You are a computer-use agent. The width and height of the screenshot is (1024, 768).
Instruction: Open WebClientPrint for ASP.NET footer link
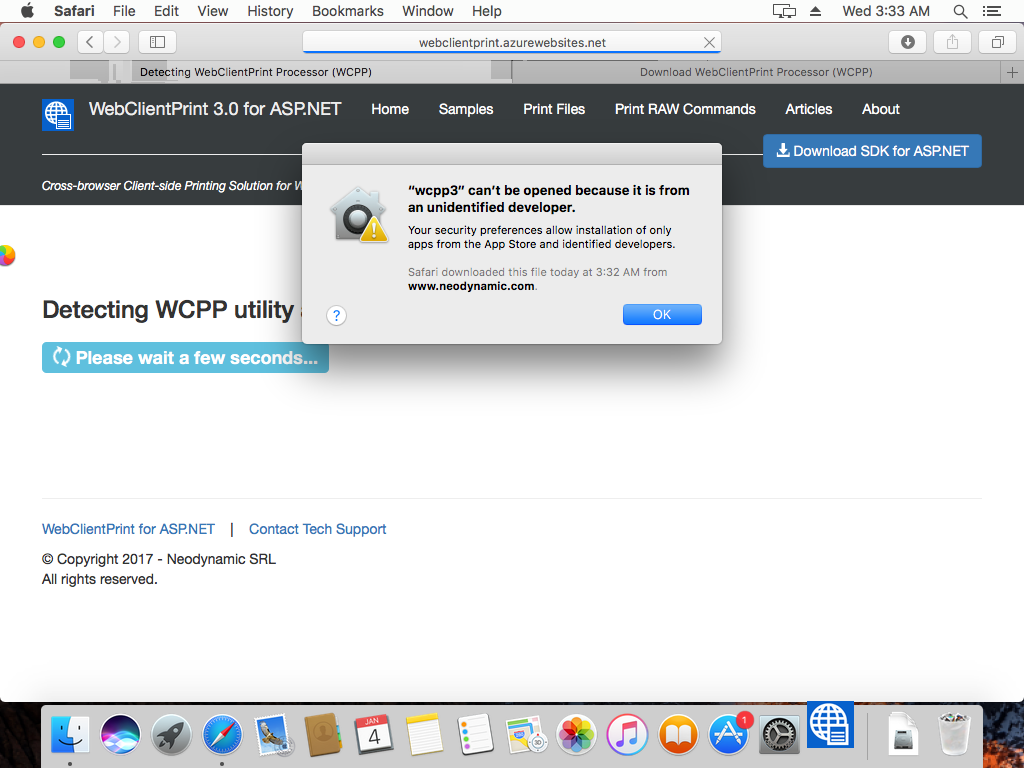pyautogui.click(x=128, y=529)
